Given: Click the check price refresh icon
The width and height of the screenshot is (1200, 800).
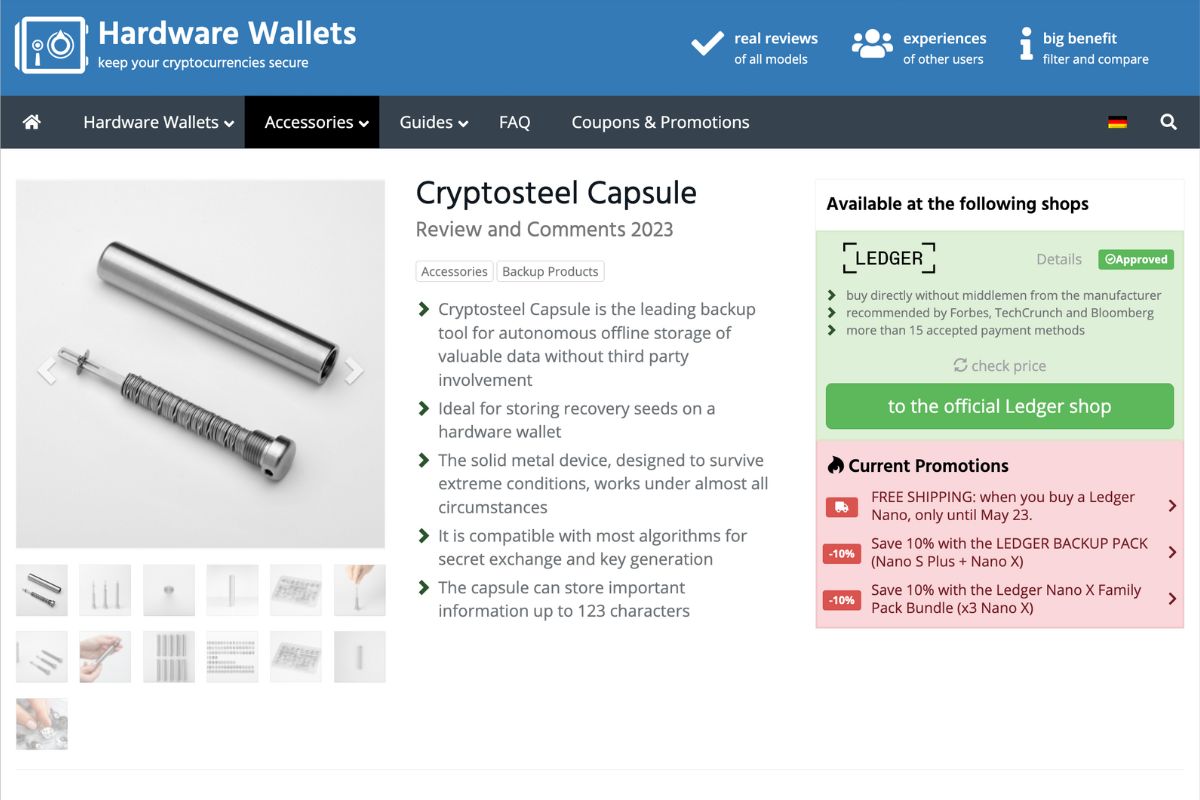Looking at the screenshot, I should coord(962,365).
